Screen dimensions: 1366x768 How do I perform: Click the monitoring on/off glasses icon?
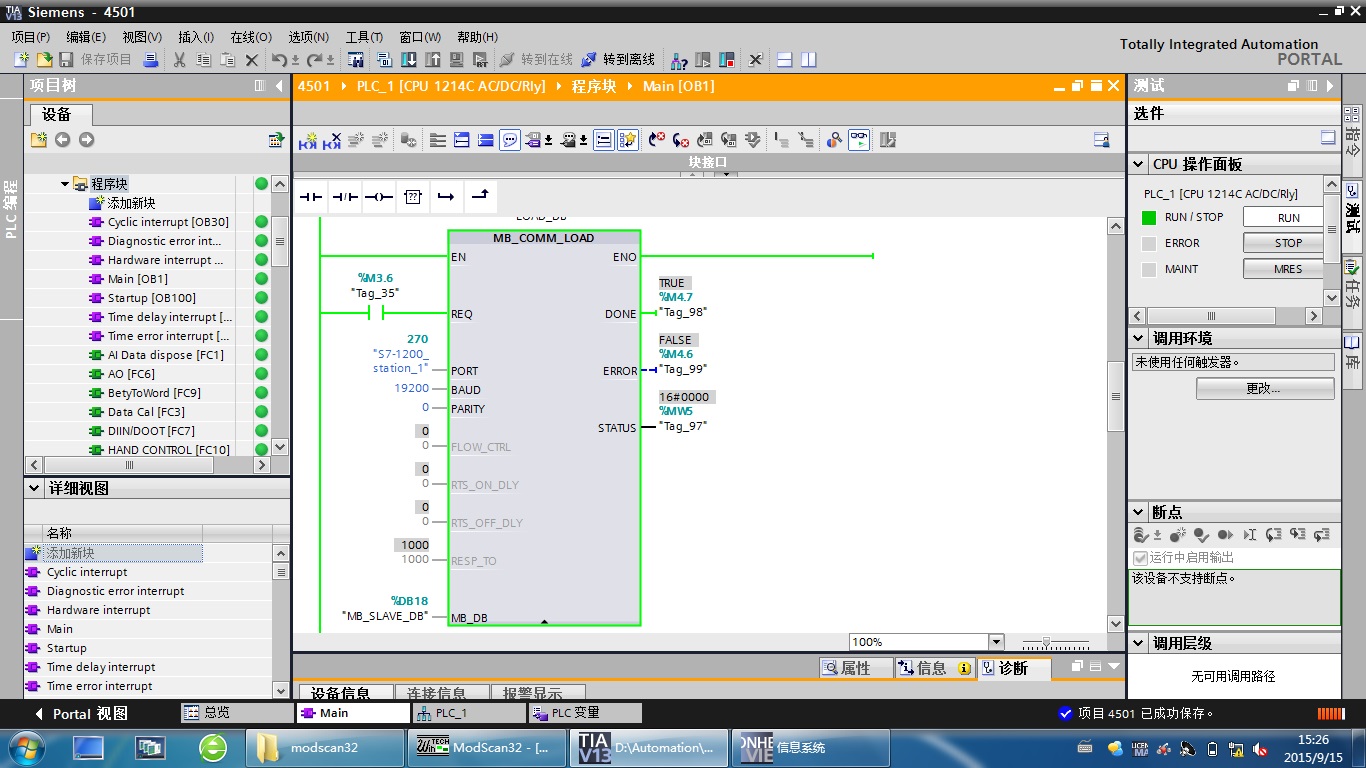(x=859, y=140)
